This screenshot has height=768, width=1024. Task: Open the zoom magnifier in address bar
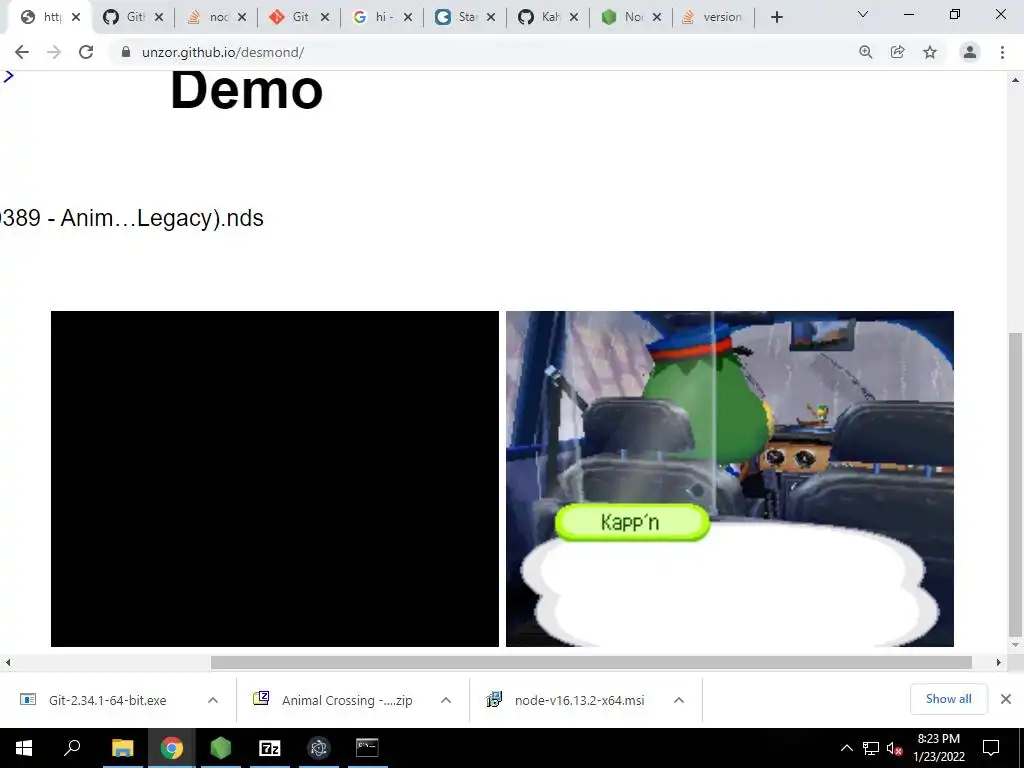pyautogui.click(x=866, y=52)
